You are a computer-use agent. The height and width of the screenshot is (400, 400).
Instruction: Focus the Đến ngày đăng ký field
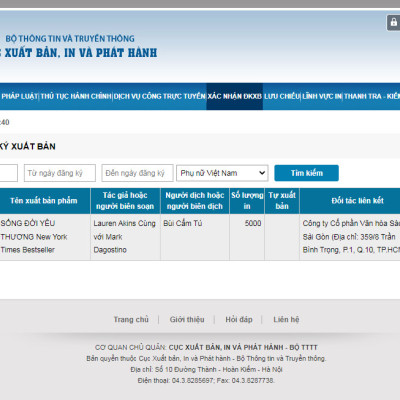[137, 173]
